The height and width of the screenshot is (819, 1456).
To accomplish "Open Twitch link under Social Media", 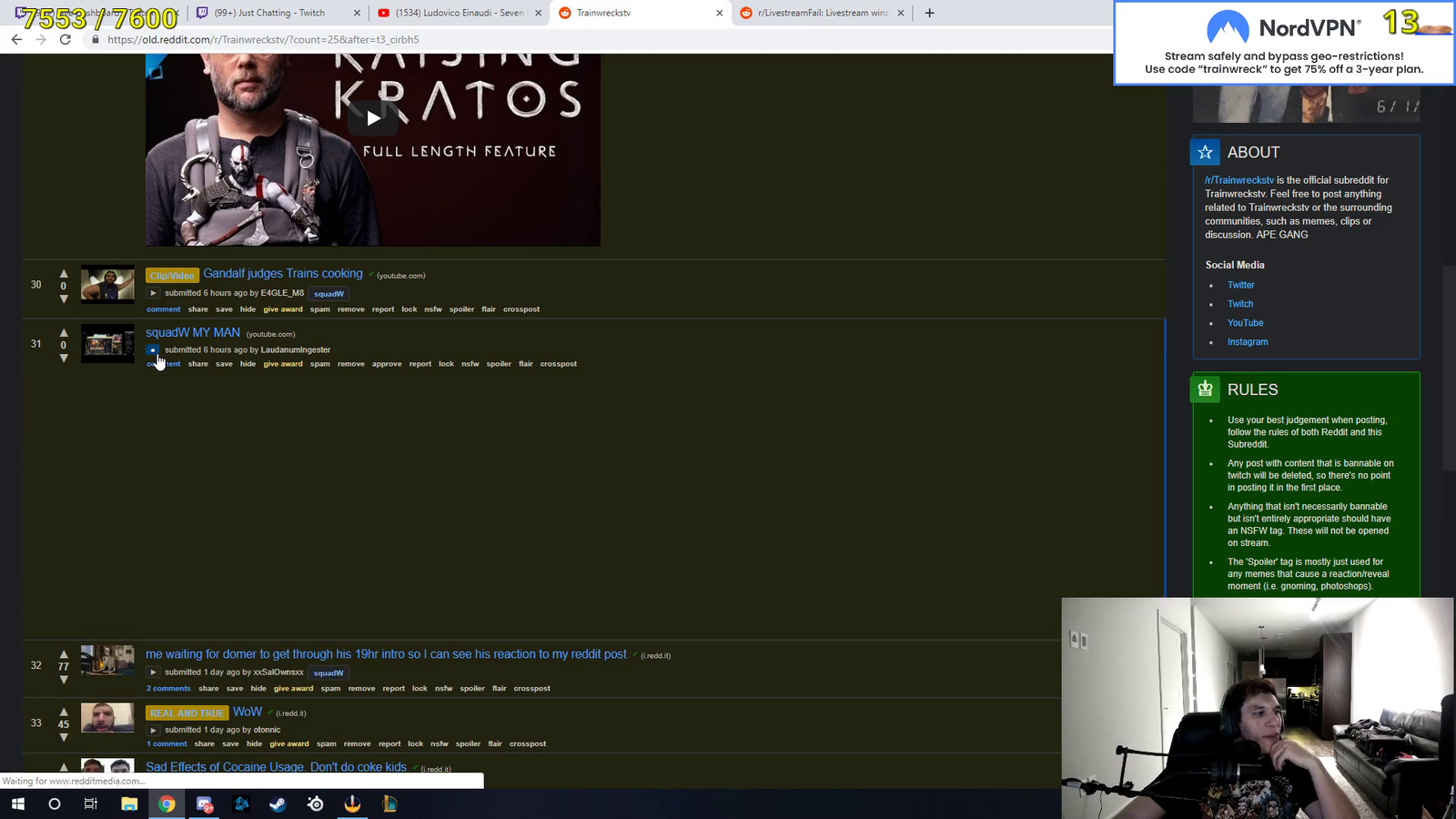I will 1240,304.
